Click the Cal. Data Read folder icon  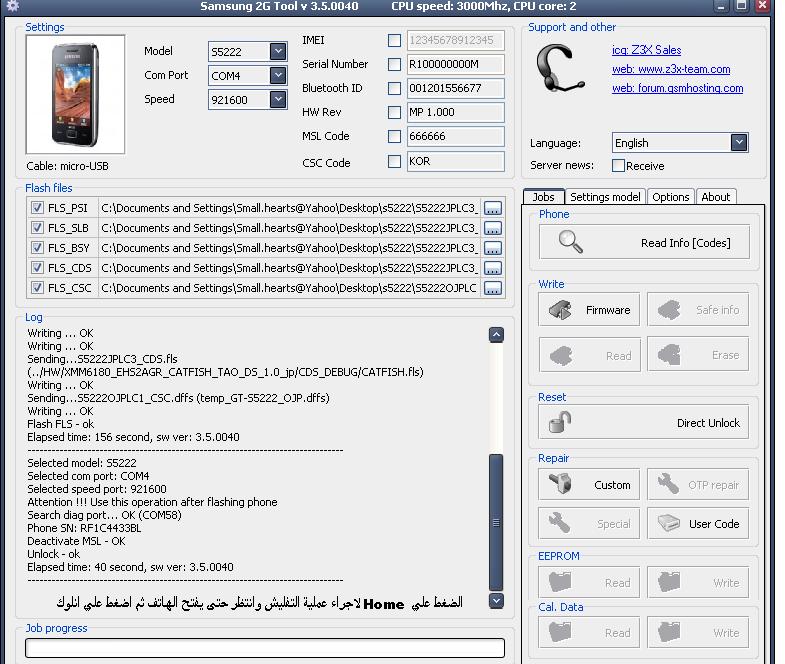[560, 632]
